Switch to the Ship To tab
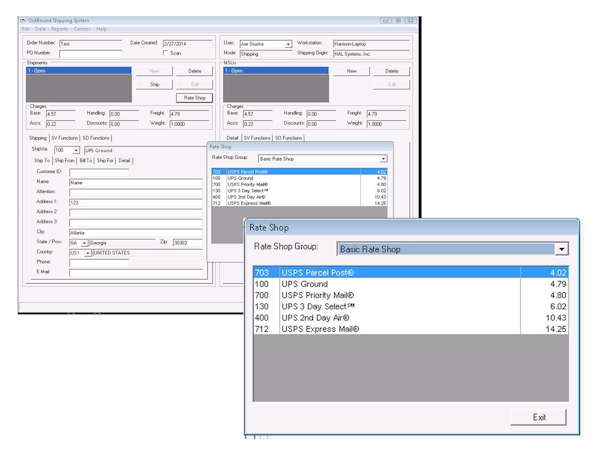The height and width of the screenshot is (450, 600). click(42, 161)
